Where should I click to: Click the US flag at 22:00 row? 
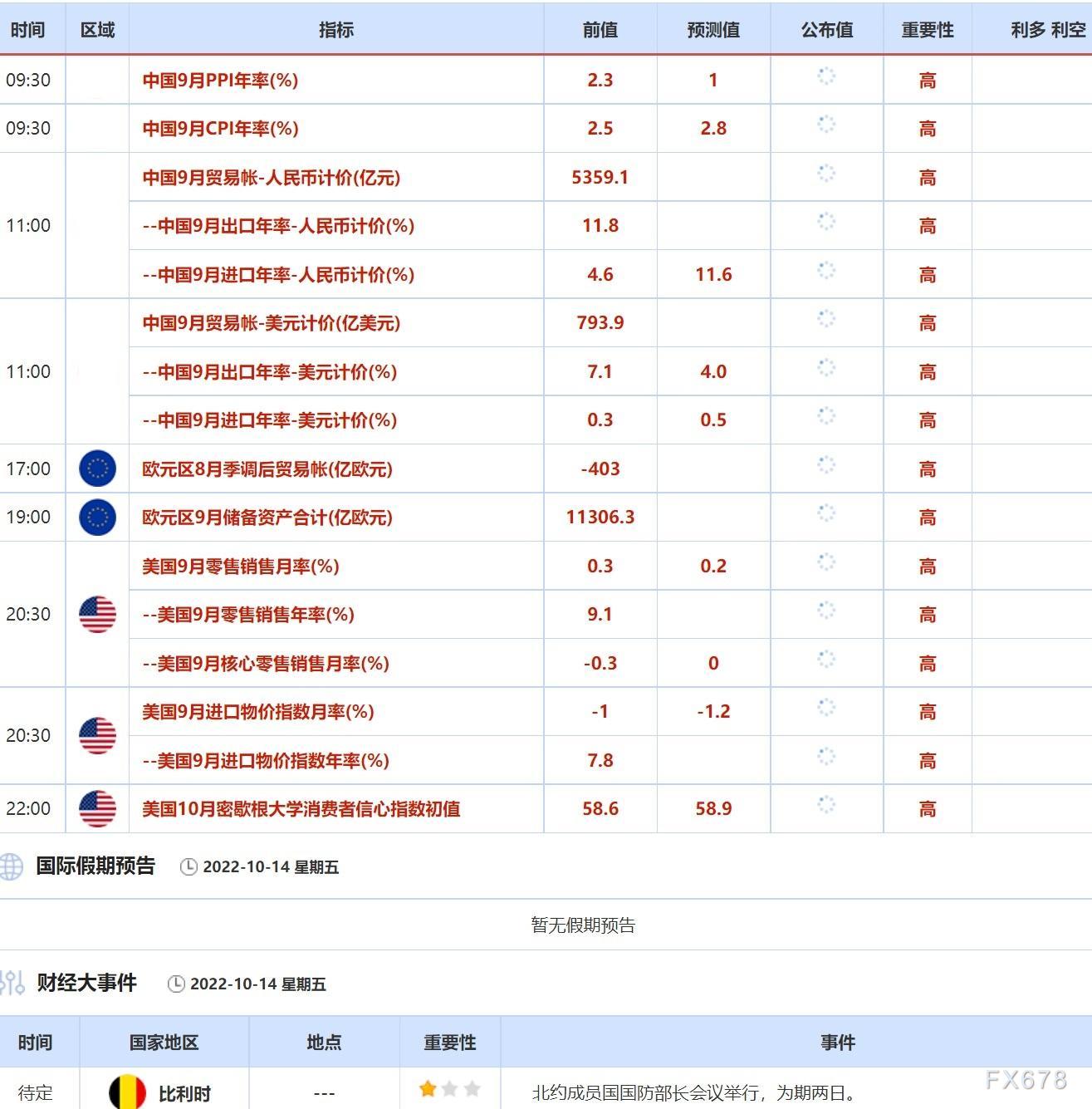pyautogui.click(x=97, y=808)
